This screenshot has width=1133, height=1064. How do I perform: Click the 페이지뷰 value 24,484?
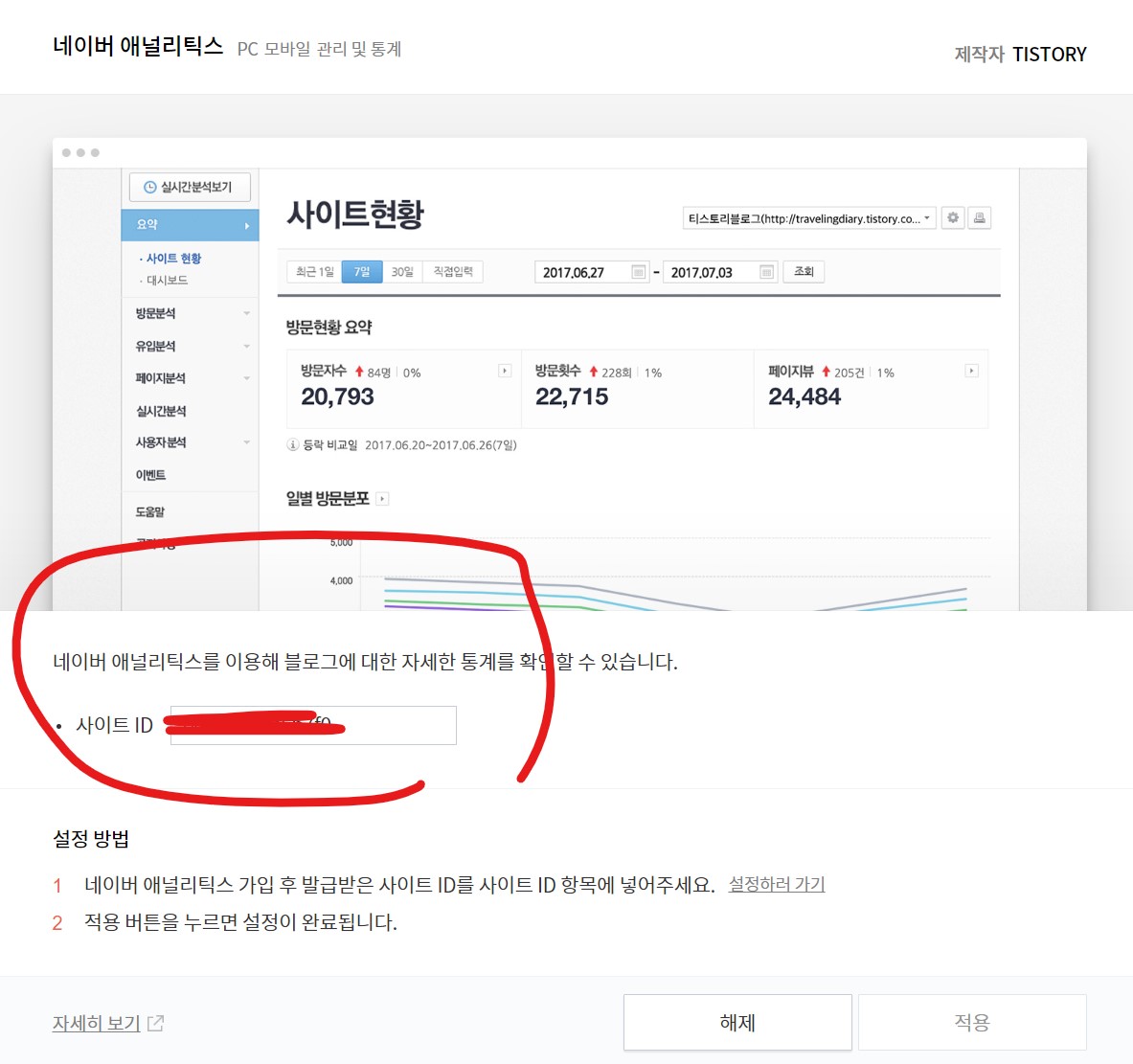click(x=804, y=396)
